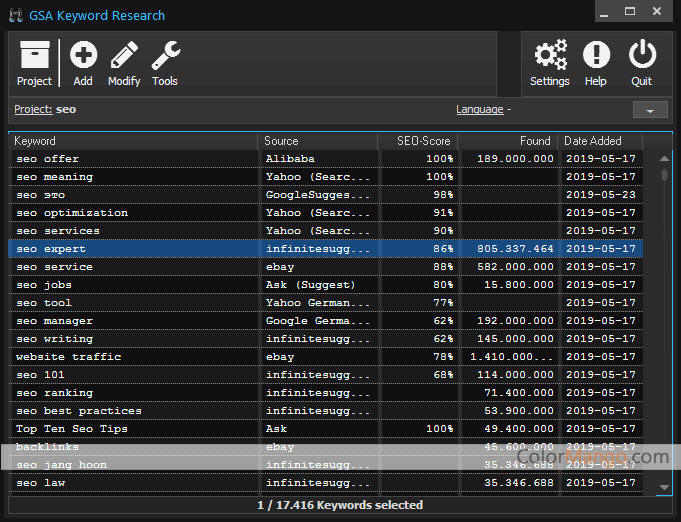Select the 'website traffic' keyword
The height and width of the screenshot is (522, 681).
pyautogui.click(x=69, y=357)
